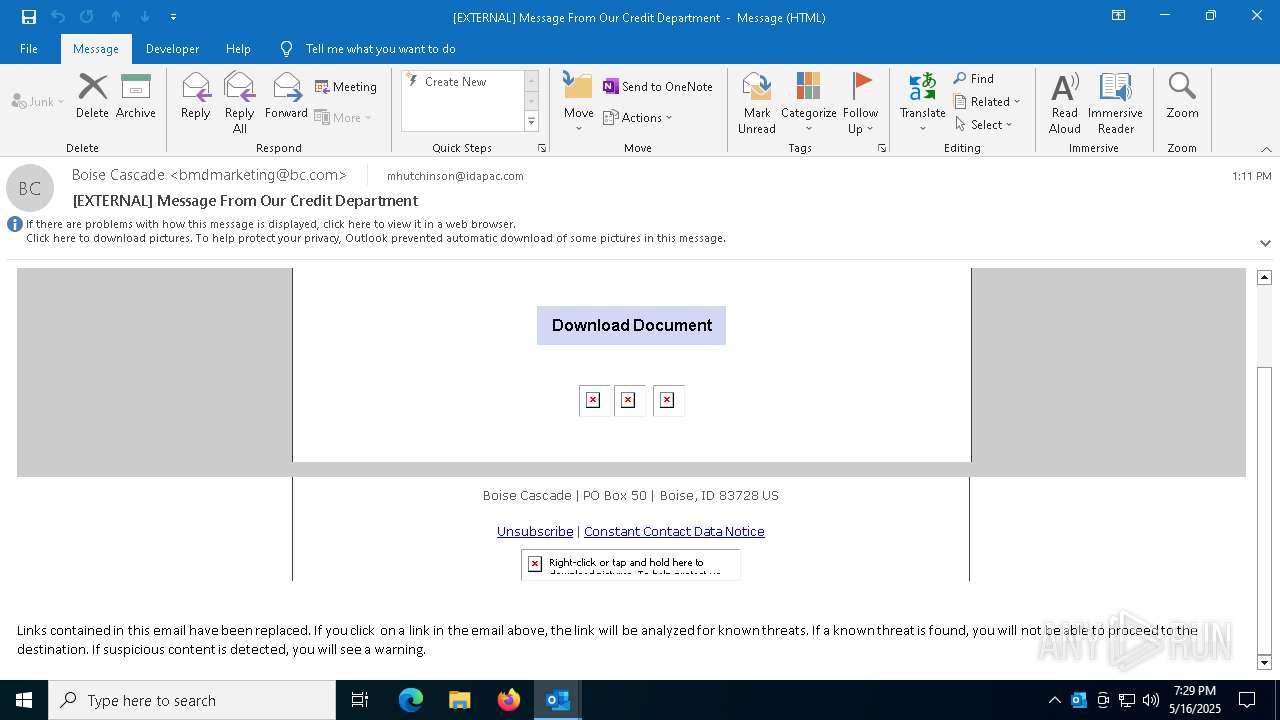Send message to OneNote
This screenshot has width=1280, height=720.
coord(658,87)
